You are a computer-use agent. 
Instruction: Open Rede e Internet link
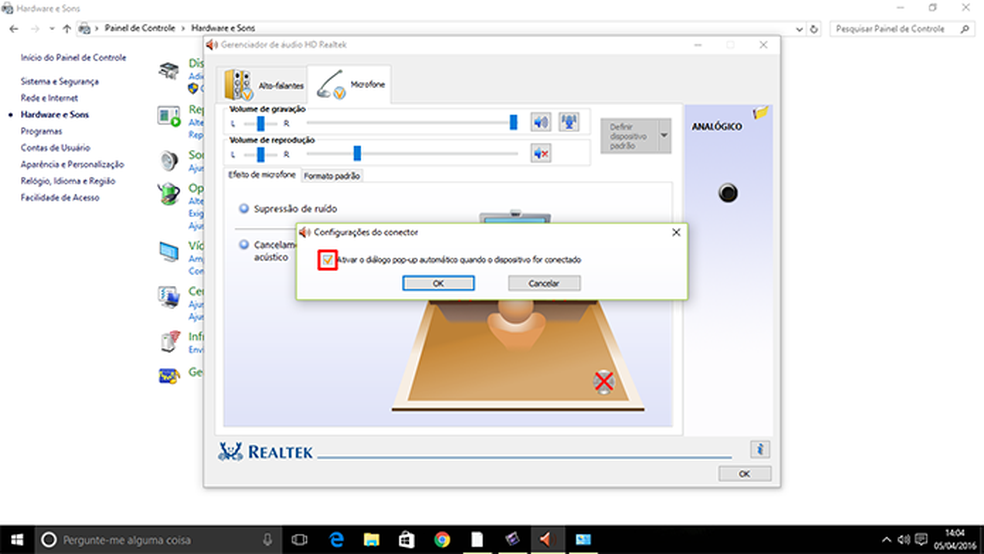(x=49, y=98)
